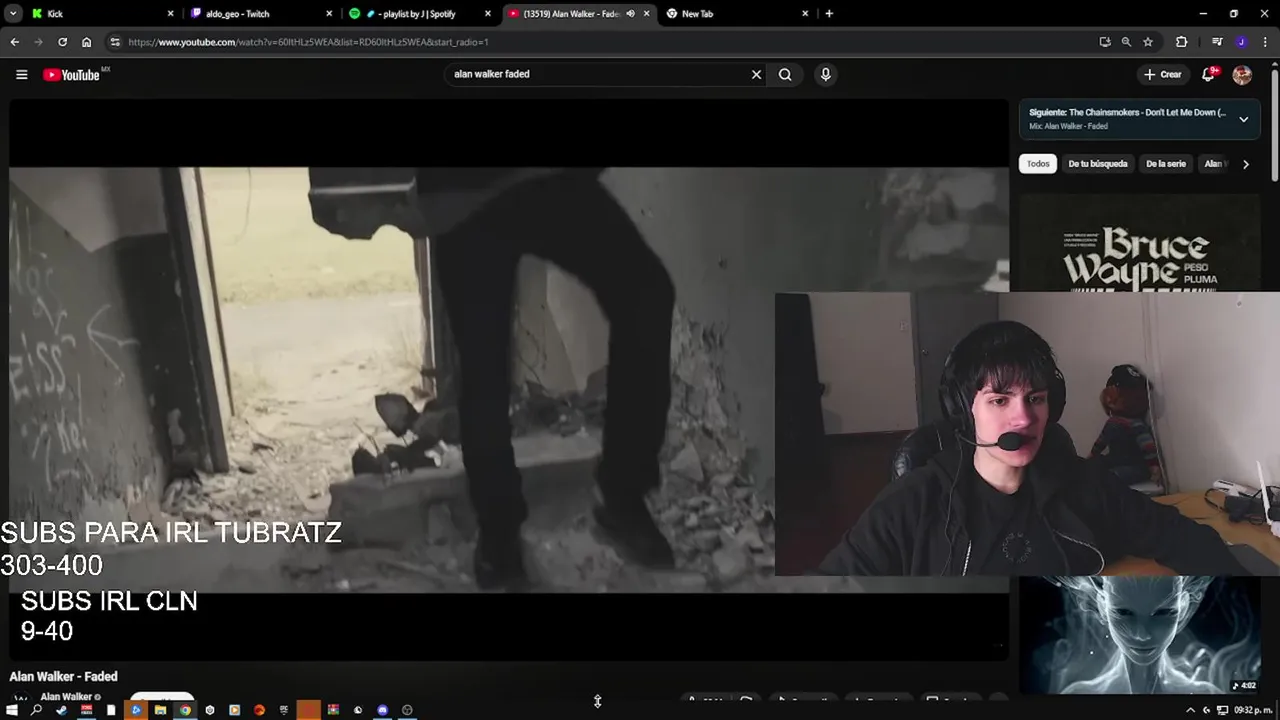1280x720 pixels.
Task: Click the YouTube URL in the address bar
Action: tap(308, 42)
